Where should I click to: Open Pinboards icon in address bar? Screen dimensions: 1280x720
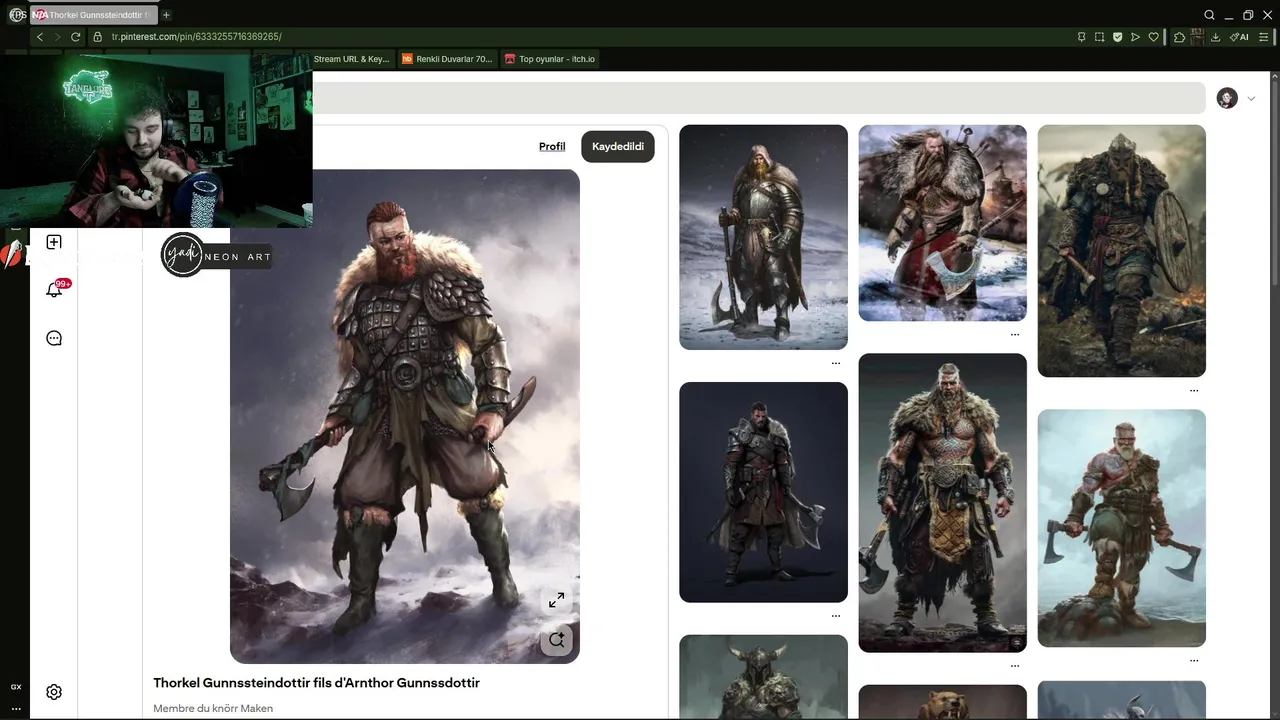coord(1081,37)
